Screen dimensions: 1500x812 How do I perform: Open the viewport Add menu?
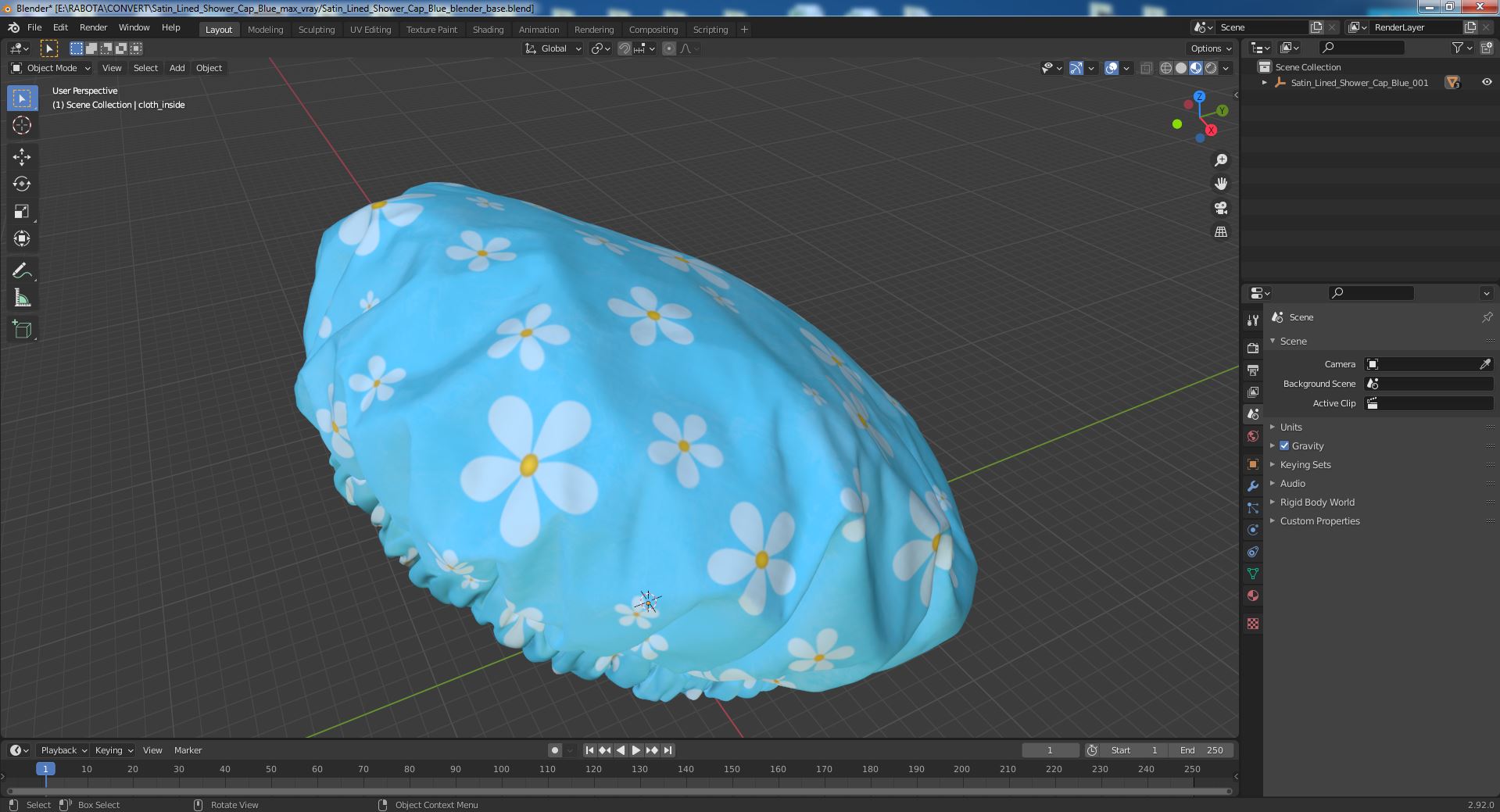[177, 68]
